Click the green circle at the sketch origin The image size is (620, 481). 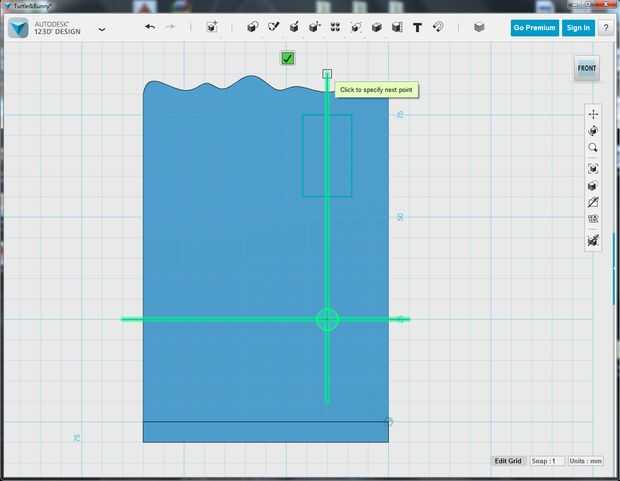click(327, 319)
